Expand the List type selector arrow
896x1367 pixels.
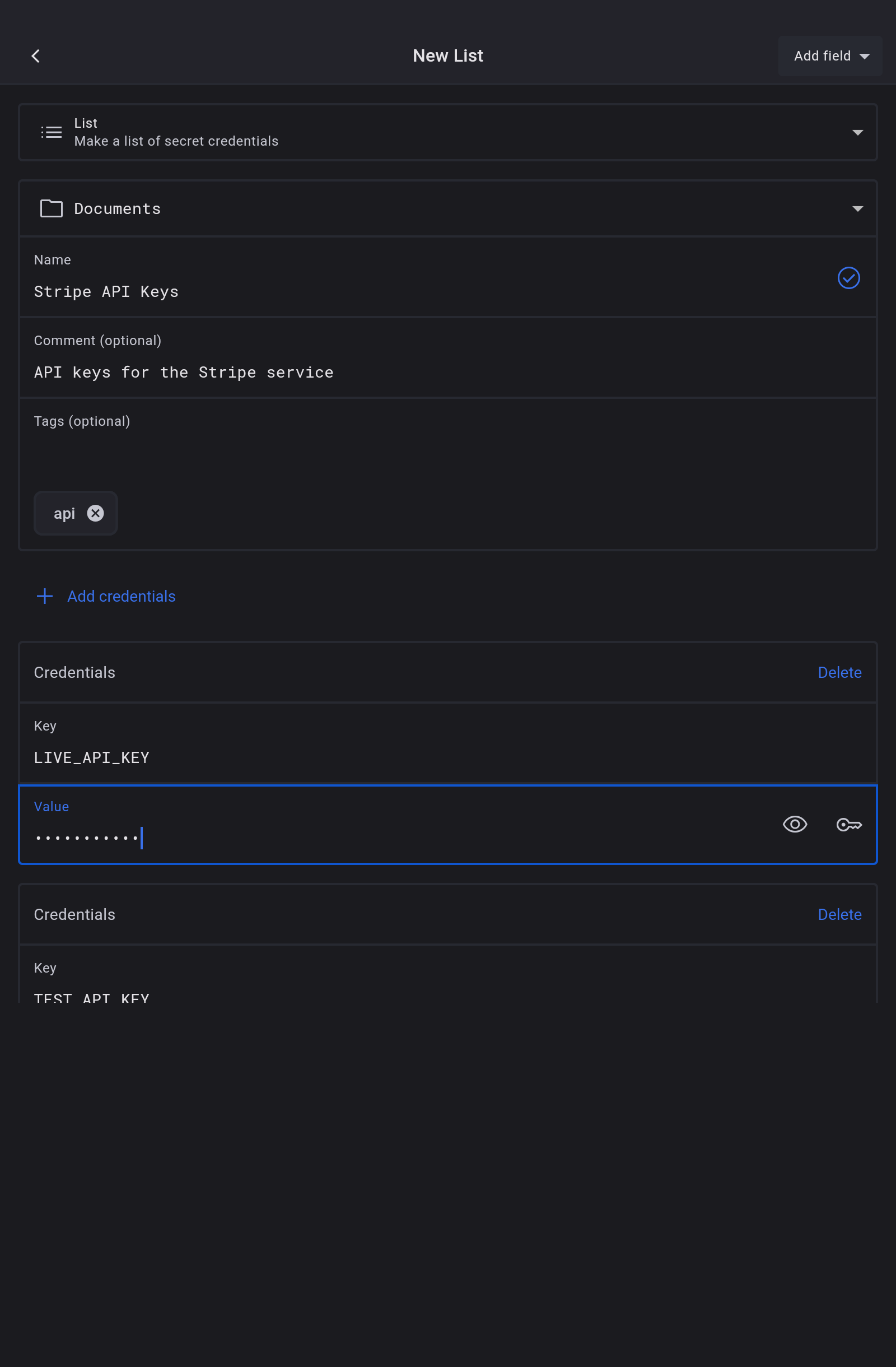tap(857, 133)
